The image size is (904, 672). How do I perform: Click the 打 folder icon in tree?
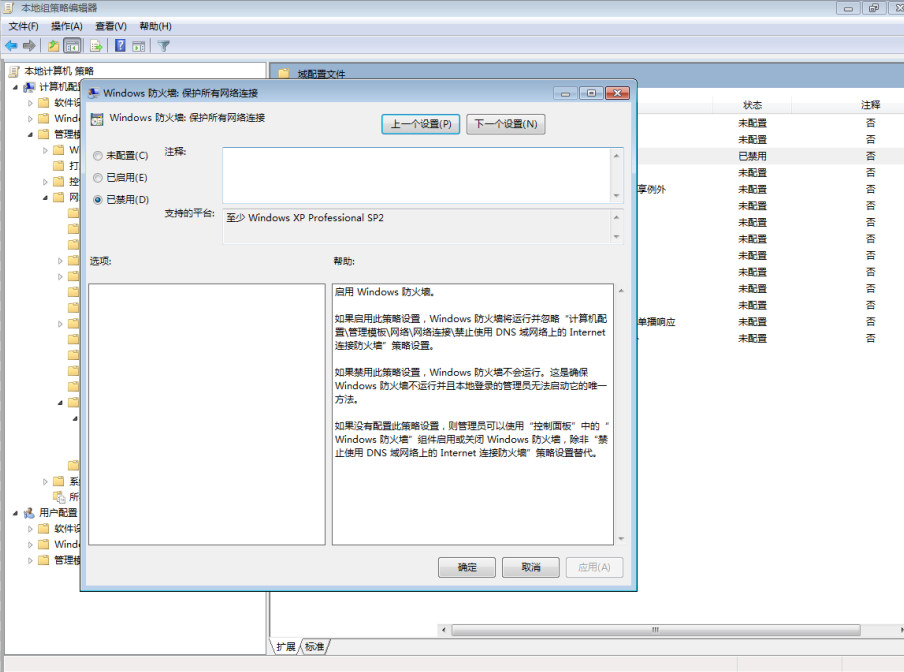[x=59, y=165]
